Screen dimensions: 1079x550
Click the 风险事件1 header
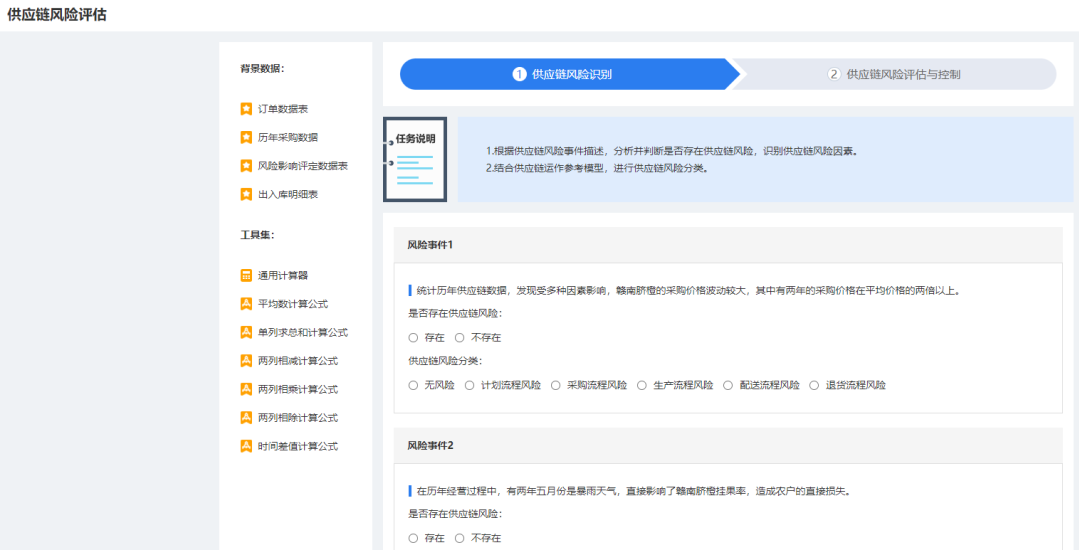point(728,245)
